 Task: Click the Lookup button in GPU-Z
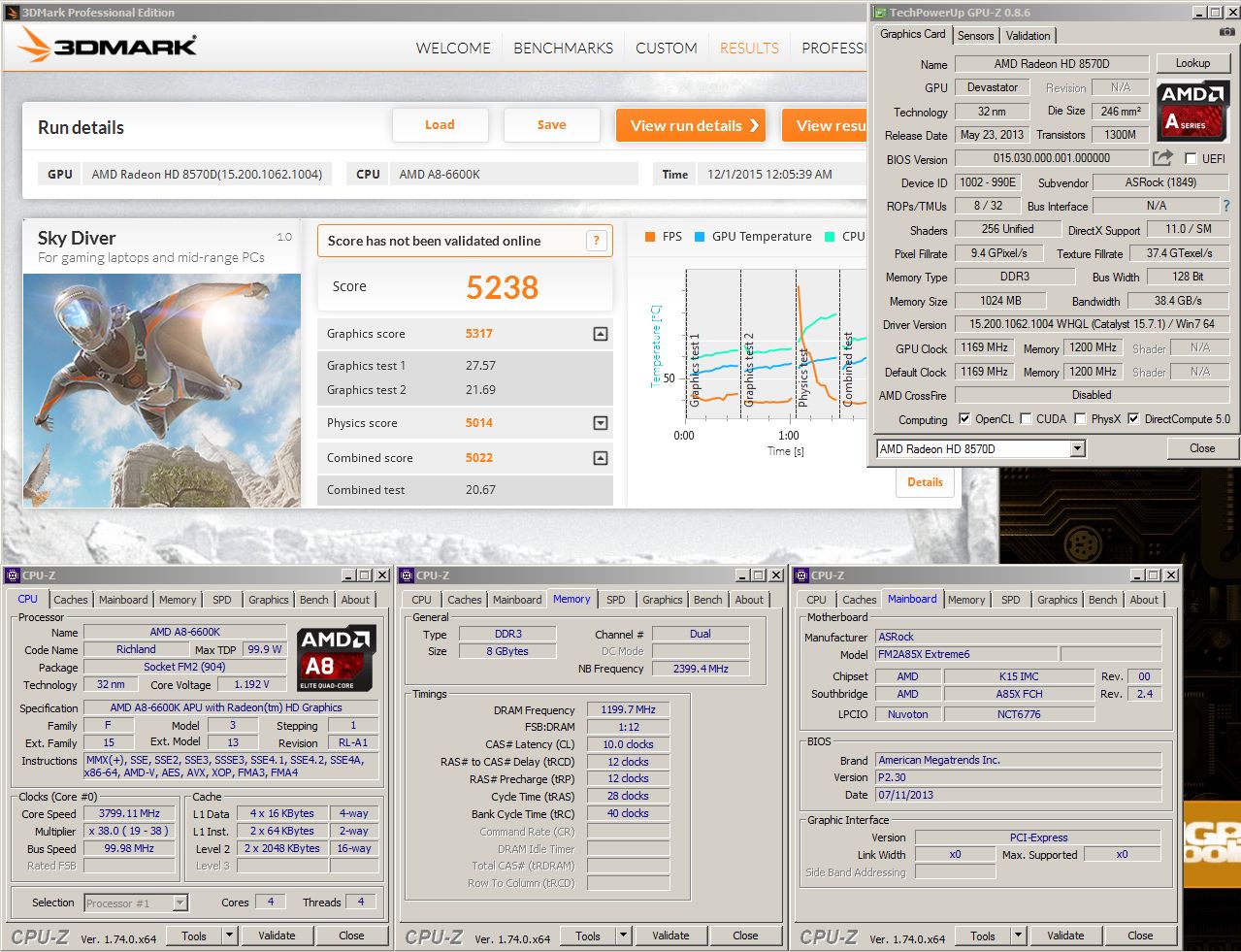1192,63
